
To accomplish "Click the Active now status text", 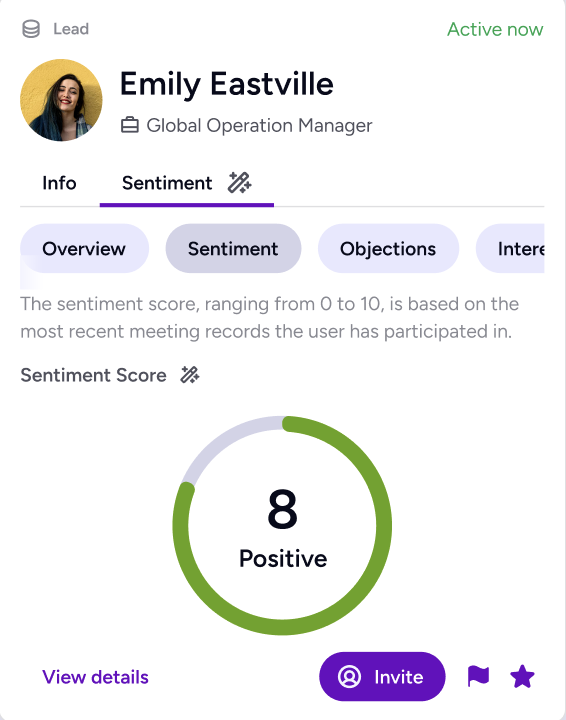I will (495, 29).
